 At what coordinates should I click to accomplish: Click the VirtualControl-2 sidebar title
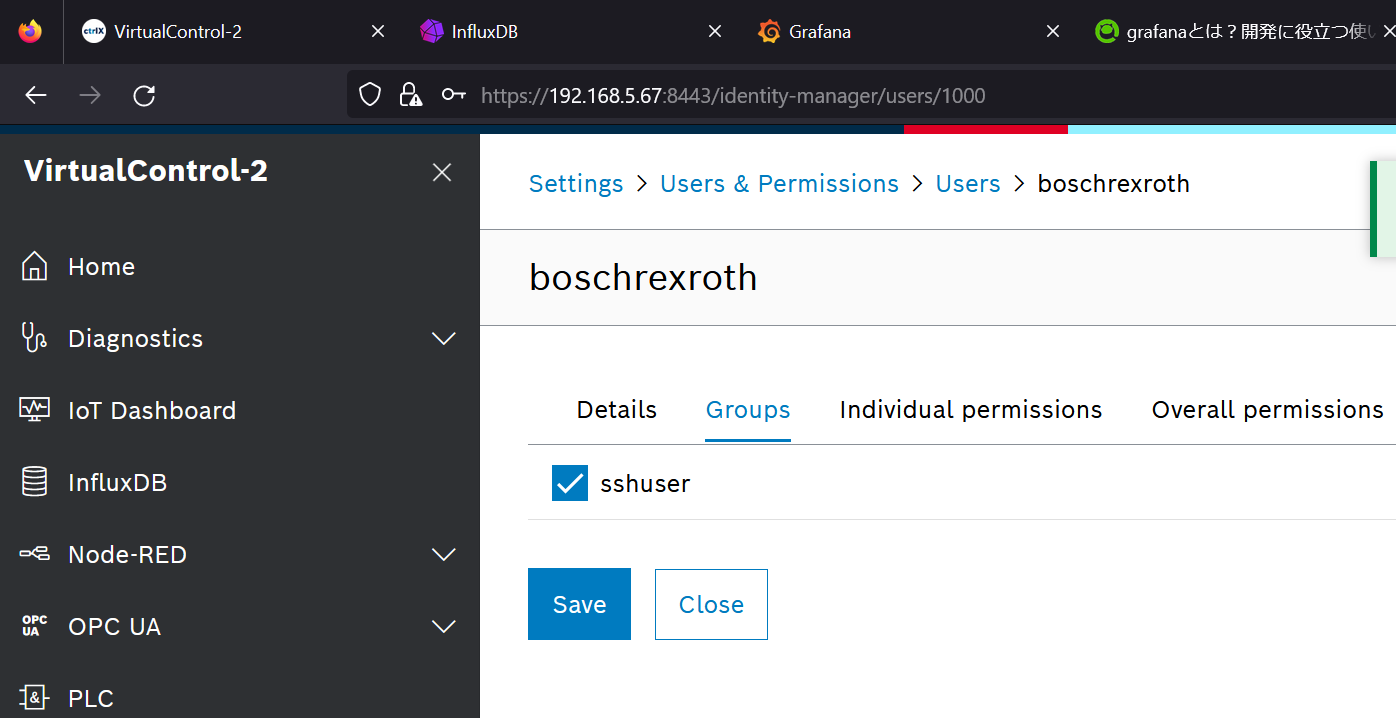[x=146, y=171]
